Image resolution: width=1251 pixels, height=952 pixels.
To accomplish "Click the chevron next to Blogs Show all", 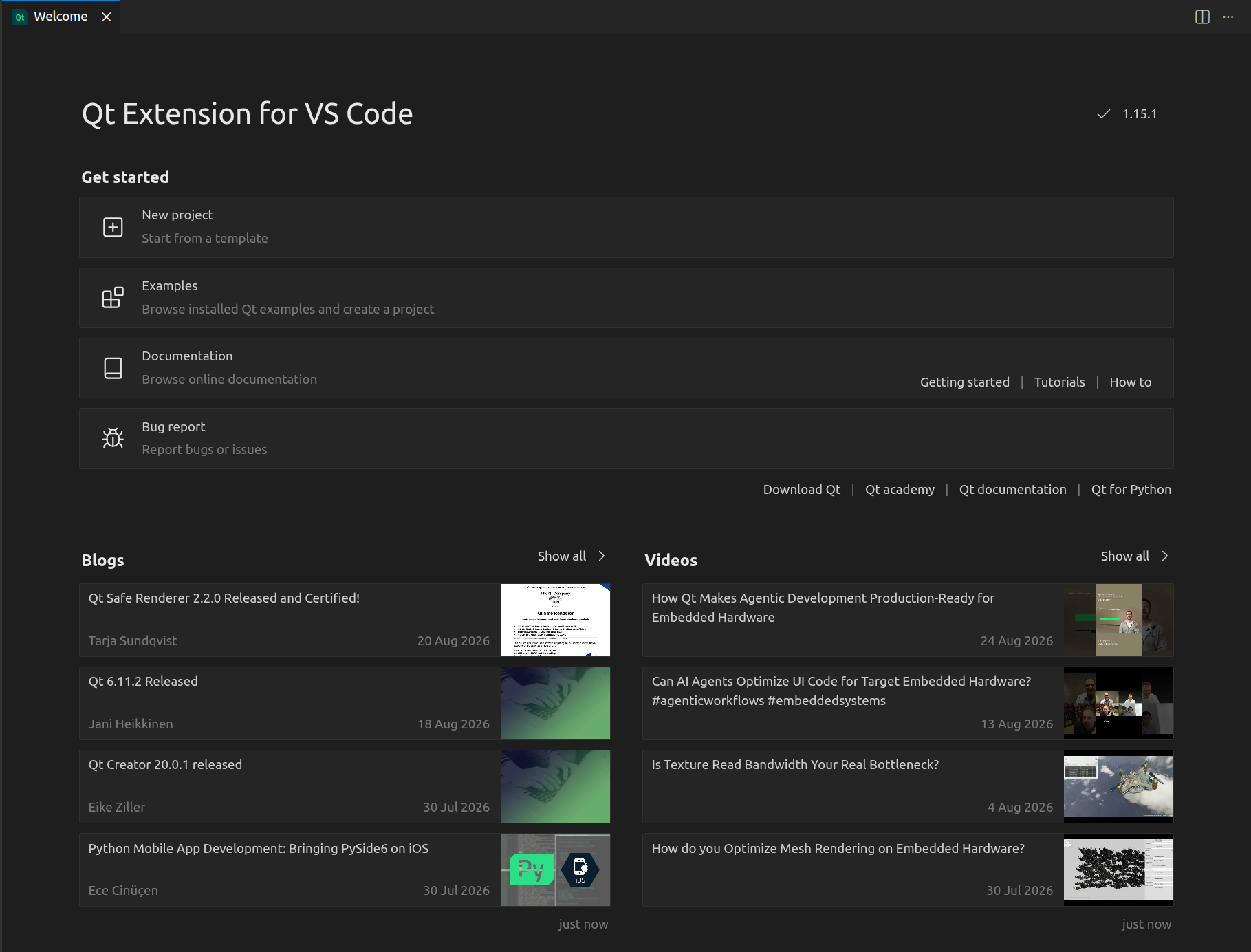I will point(602,556).
